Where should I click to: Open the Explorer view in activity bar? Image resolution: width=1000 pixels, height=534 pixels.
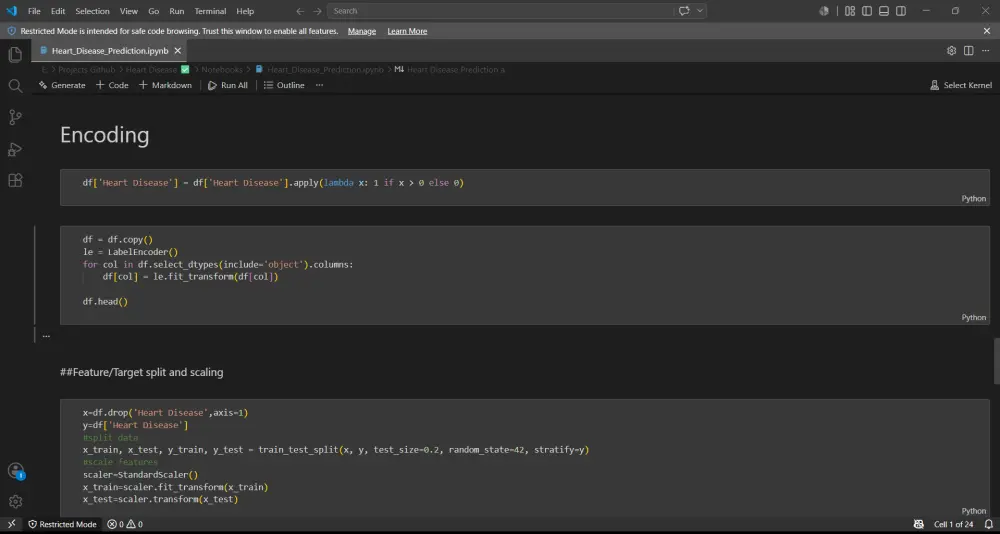(x=15, y=55)
